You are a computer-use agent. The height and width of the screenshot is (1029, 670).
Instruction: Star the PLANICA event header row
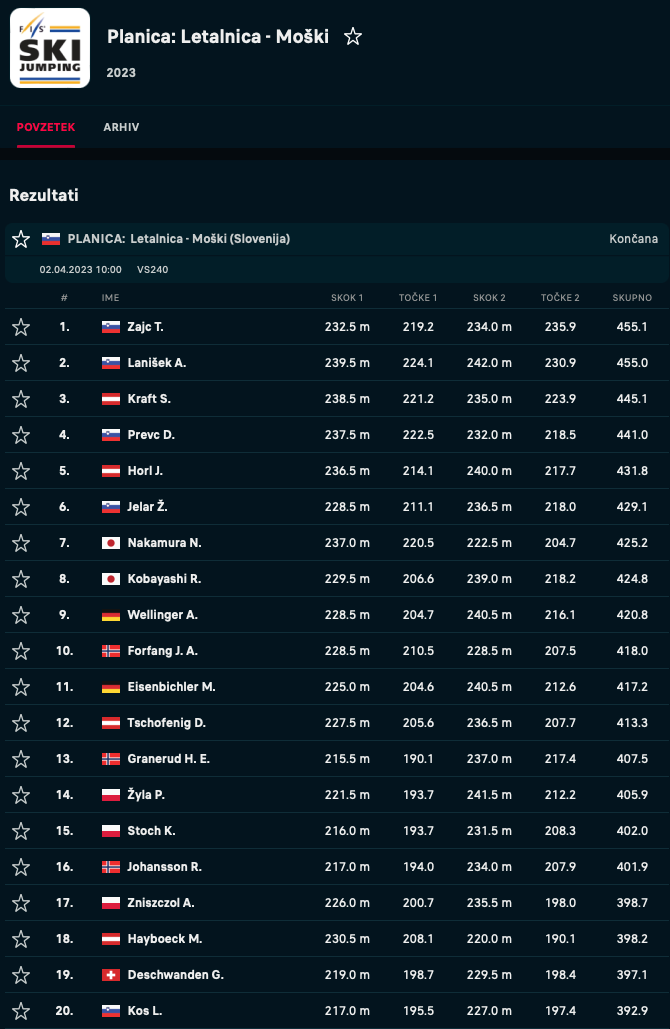point(21,239)
